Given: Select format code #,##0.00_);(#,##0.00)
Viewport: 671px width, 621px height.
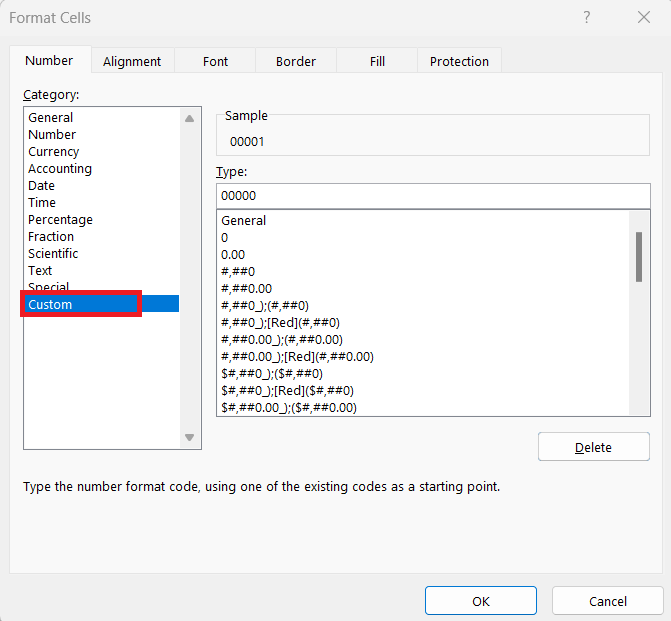Looking at the screenshot, I should point(423,339).
